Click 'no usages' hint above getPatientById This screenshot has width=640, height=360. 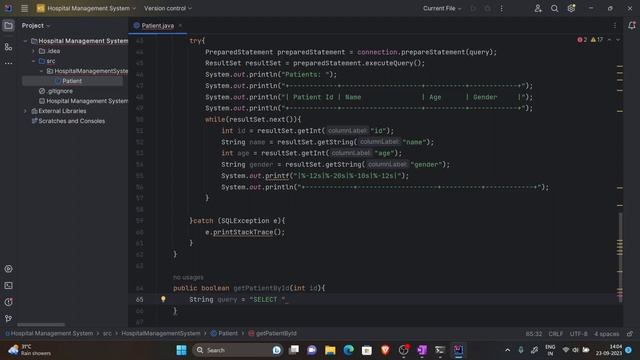point(188,277)
